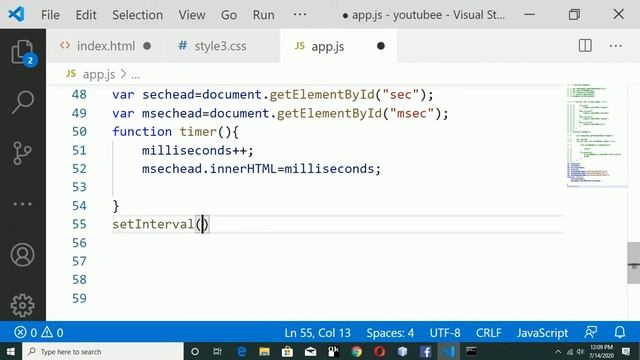Click the unsaved dot on index.html tab
The image size is (640, 360).
click(147, 46)
